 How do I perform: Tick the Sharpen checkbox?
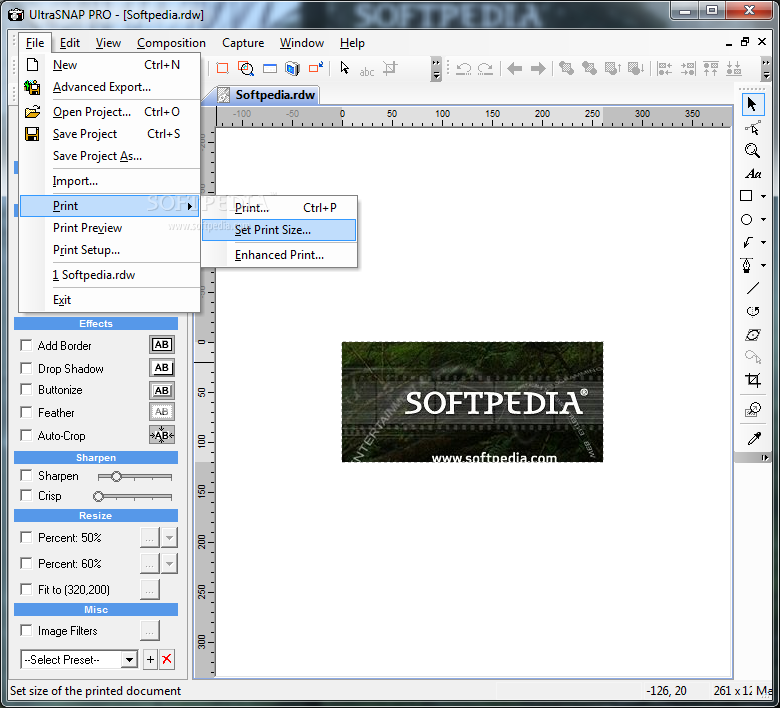pyautogui.click(x=26, y=476)
